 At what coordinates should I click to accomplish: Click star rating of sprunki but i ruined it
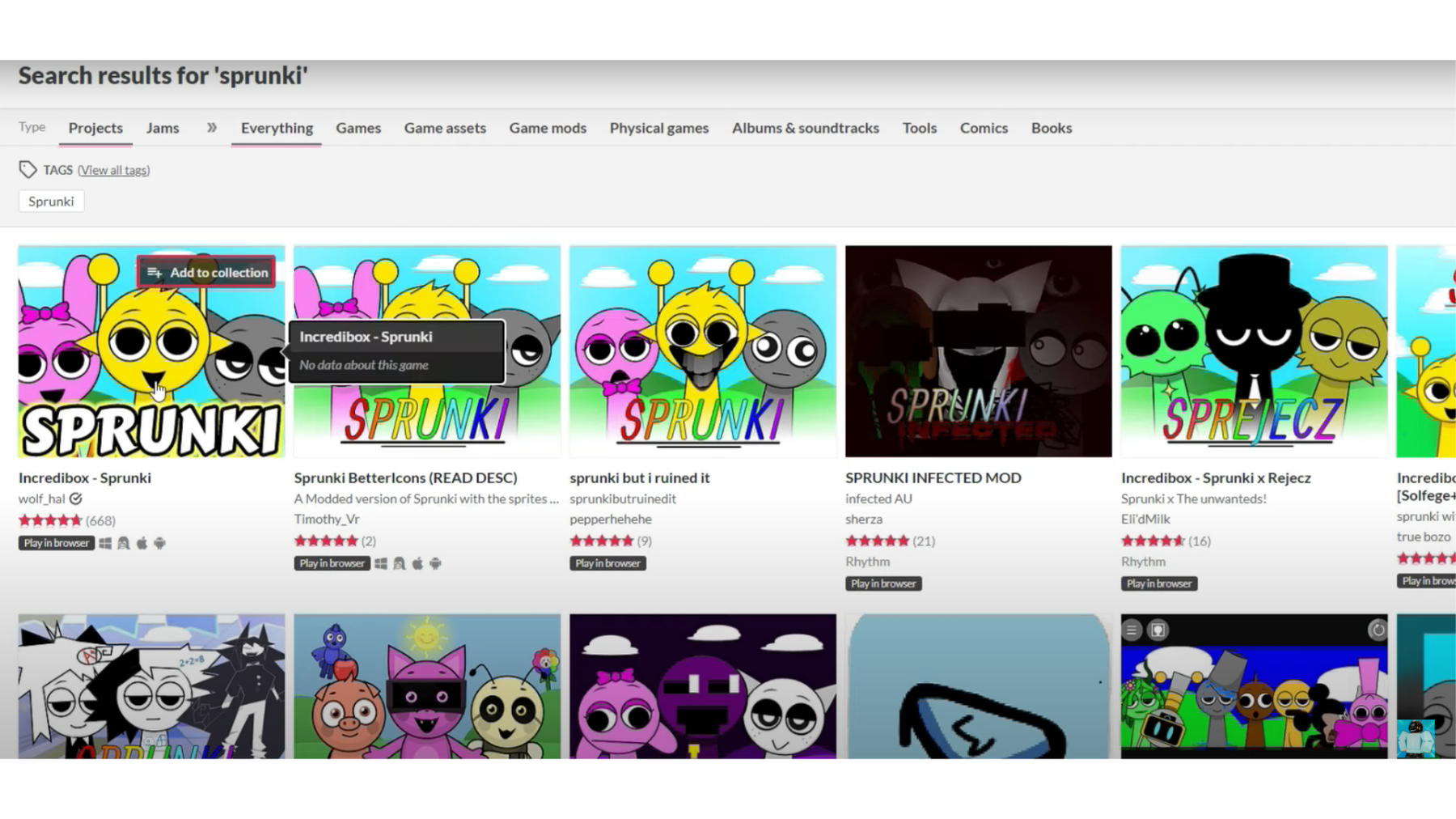pyautogui.click(x=602, y=541)
